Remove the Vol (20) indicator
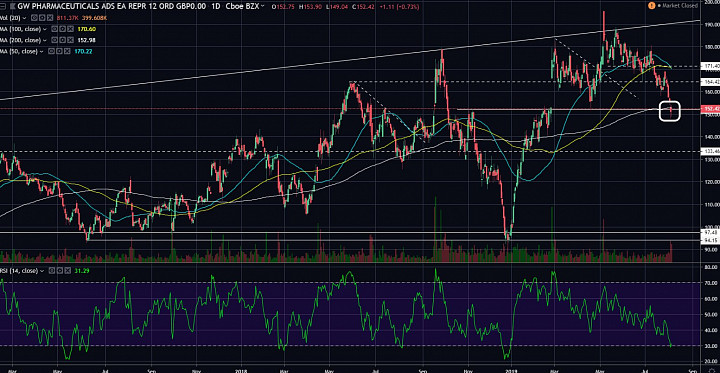 50,18
